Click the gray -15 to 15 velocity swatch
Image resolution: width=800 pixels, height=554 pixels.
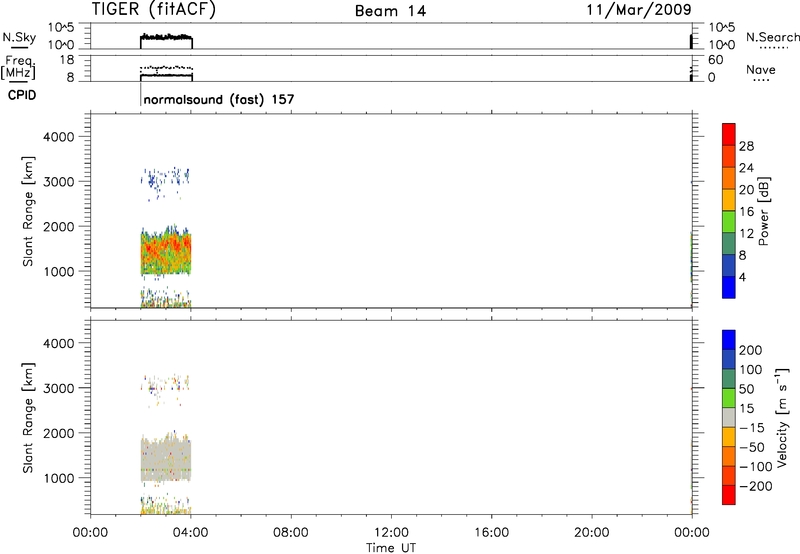pyautogui.click(x=729, y=417)
